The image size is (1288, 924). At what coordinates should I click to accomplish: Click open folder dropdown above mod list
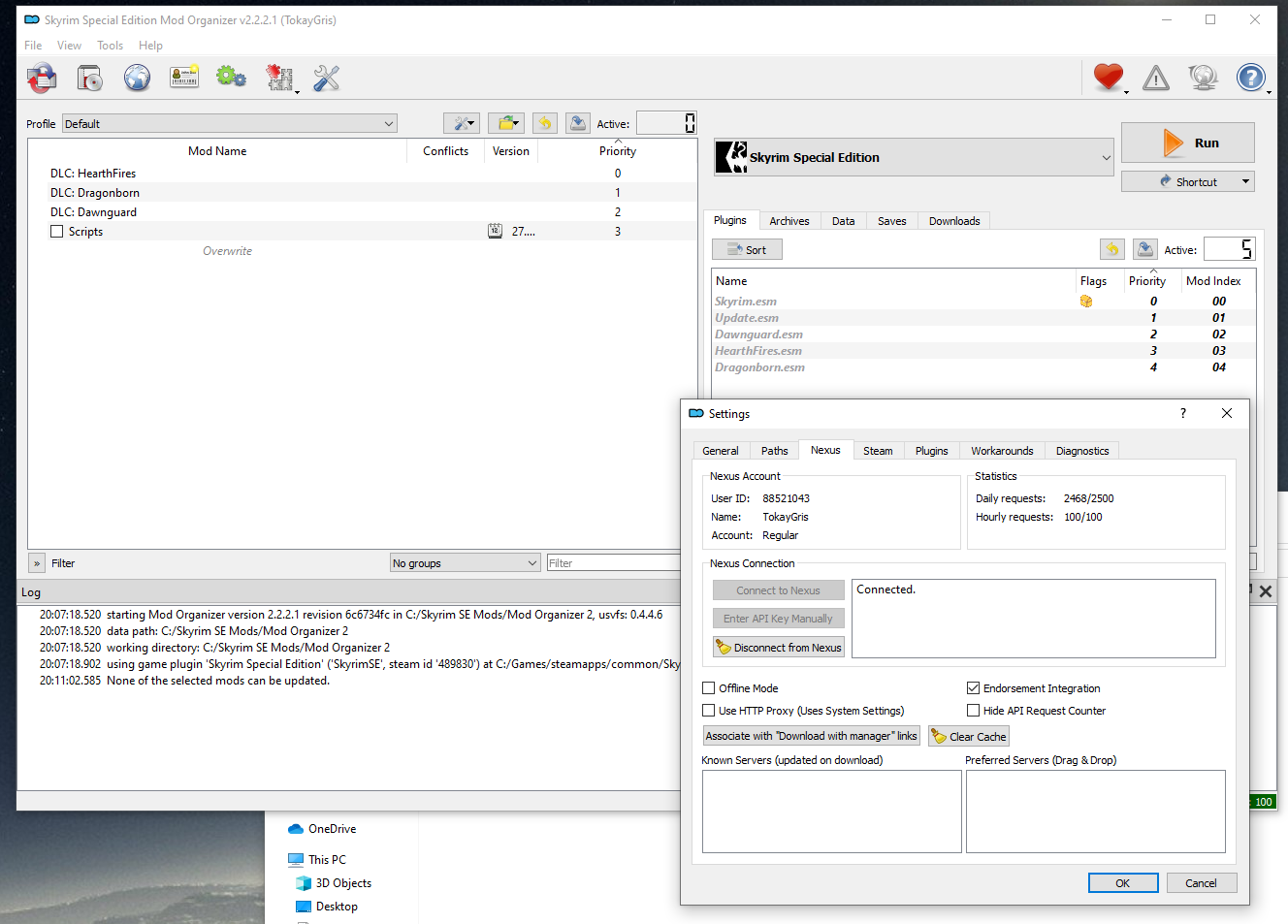pyautogui.click(x=506, y=123)
